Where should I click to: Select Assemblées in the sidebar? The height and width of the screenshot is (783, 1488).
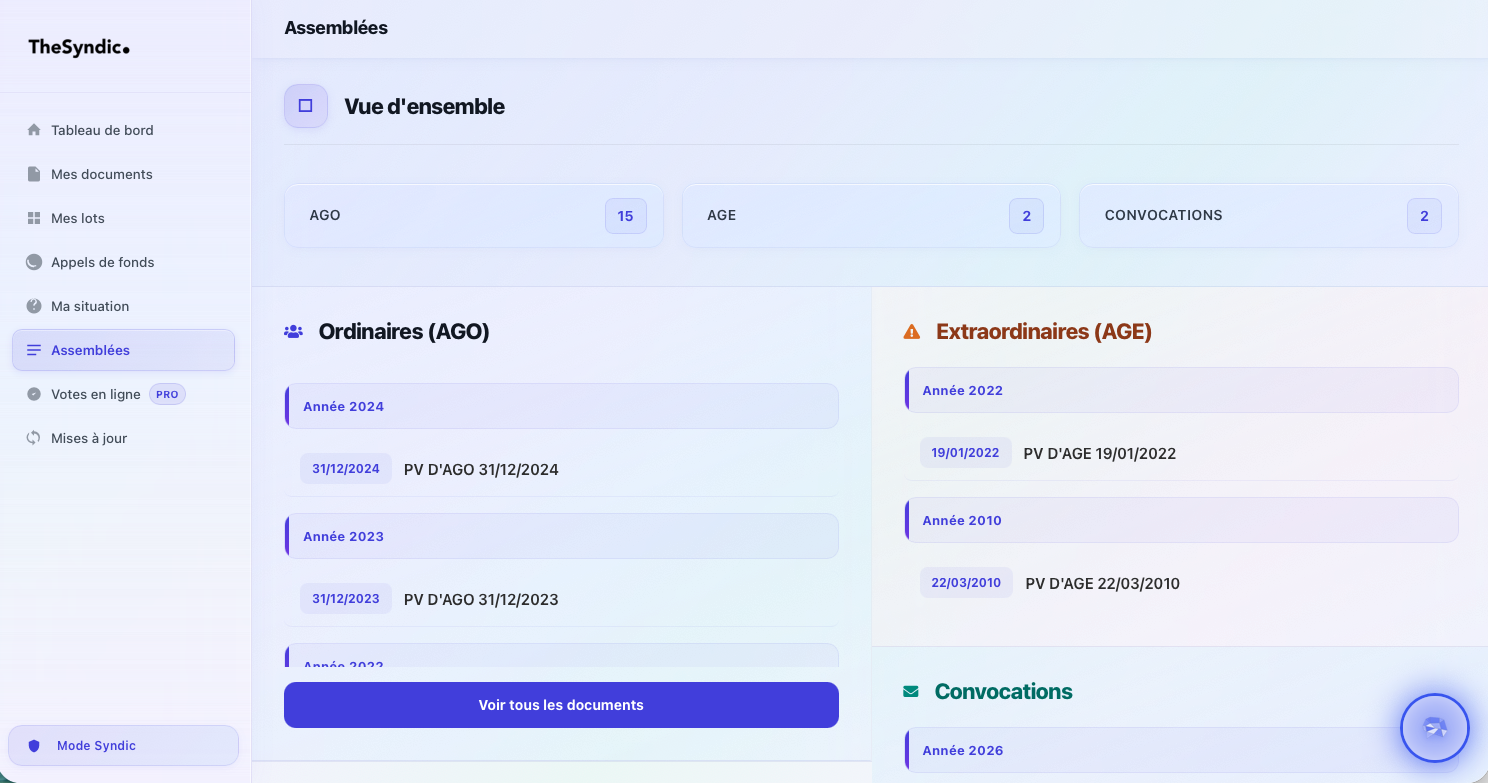(x=123, y=350)
